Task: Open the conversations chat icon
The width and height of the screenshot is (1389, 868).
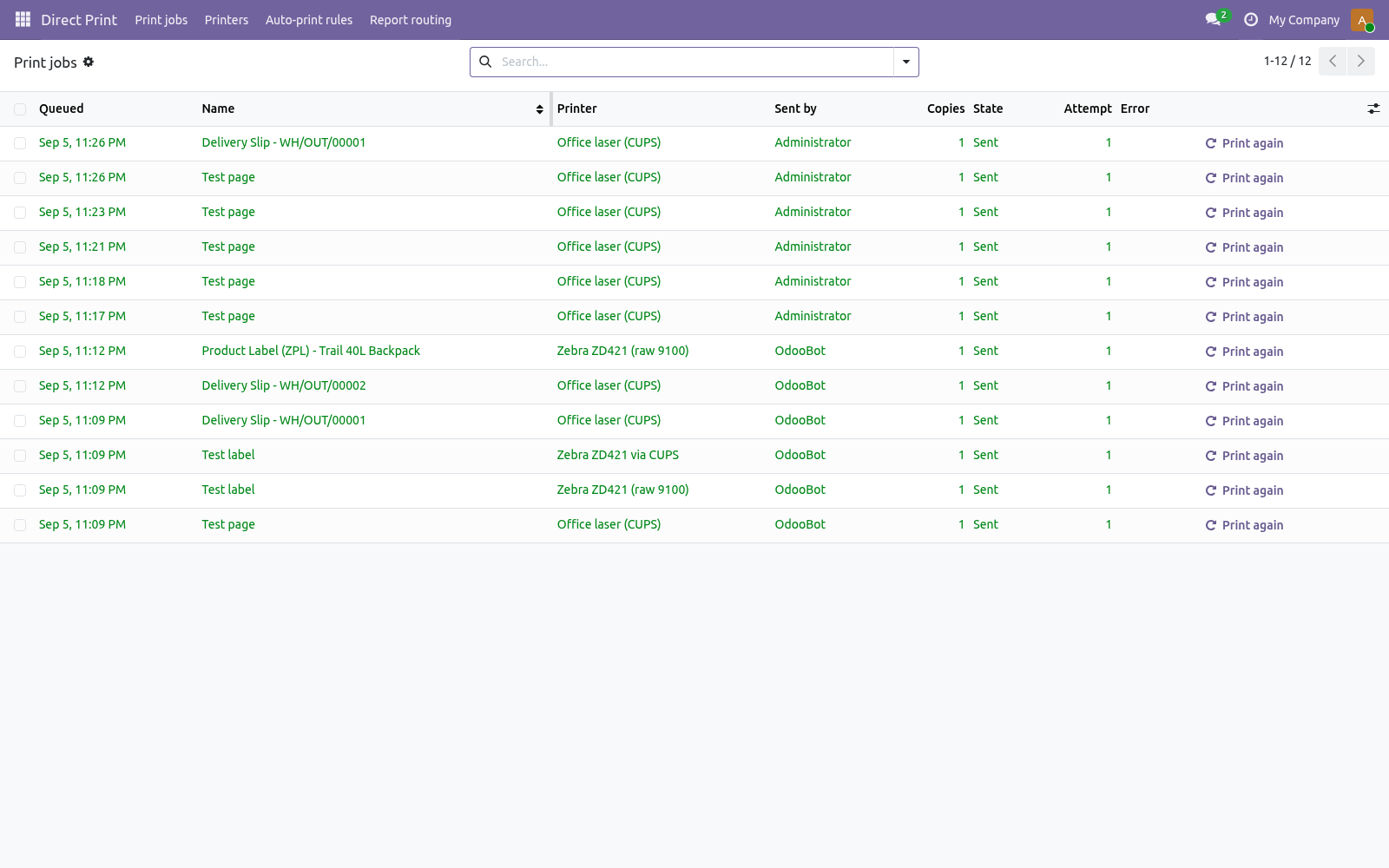Action: tap(1213, 19)
